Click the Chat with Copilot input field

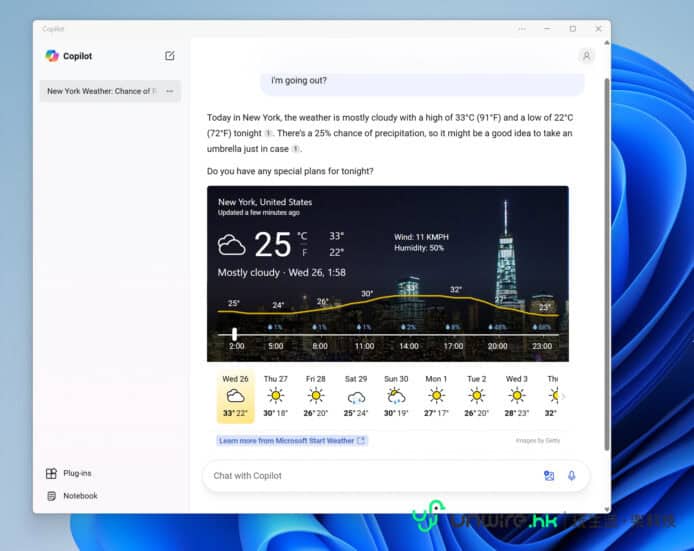coord(370,476)
